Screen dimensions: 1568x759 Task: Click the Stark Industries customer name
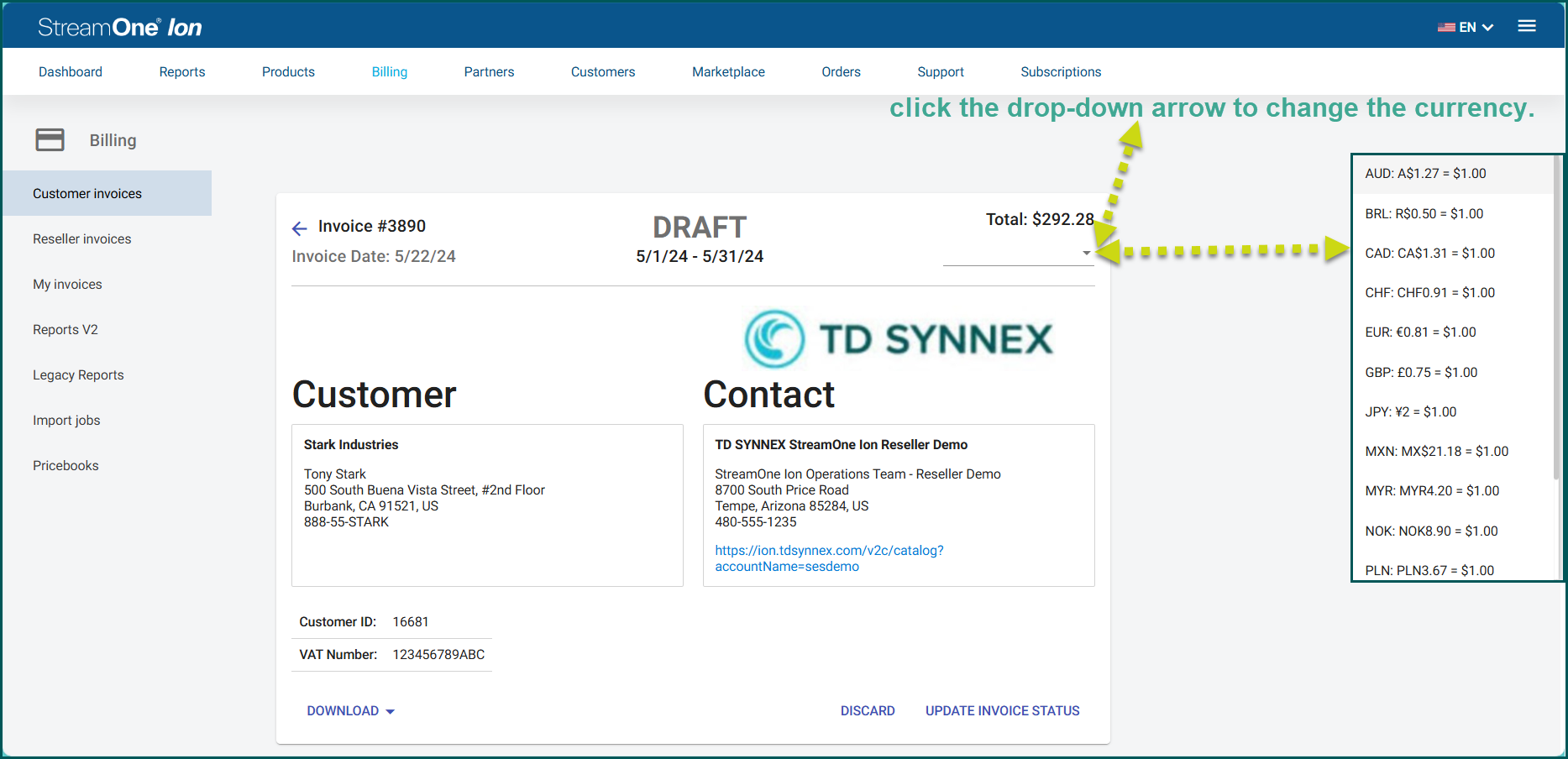[351, 445]
